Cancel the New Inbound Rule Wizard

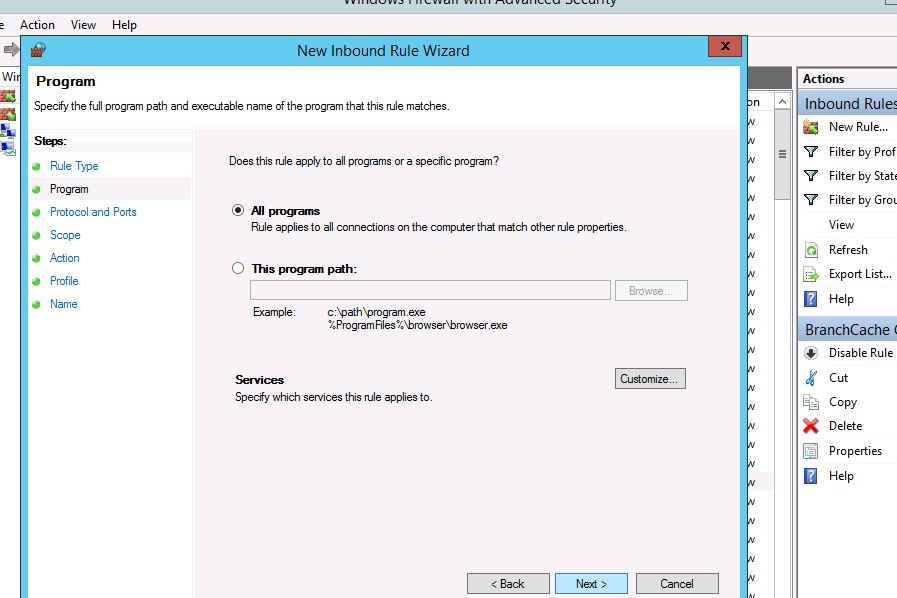tap(676, 584)
